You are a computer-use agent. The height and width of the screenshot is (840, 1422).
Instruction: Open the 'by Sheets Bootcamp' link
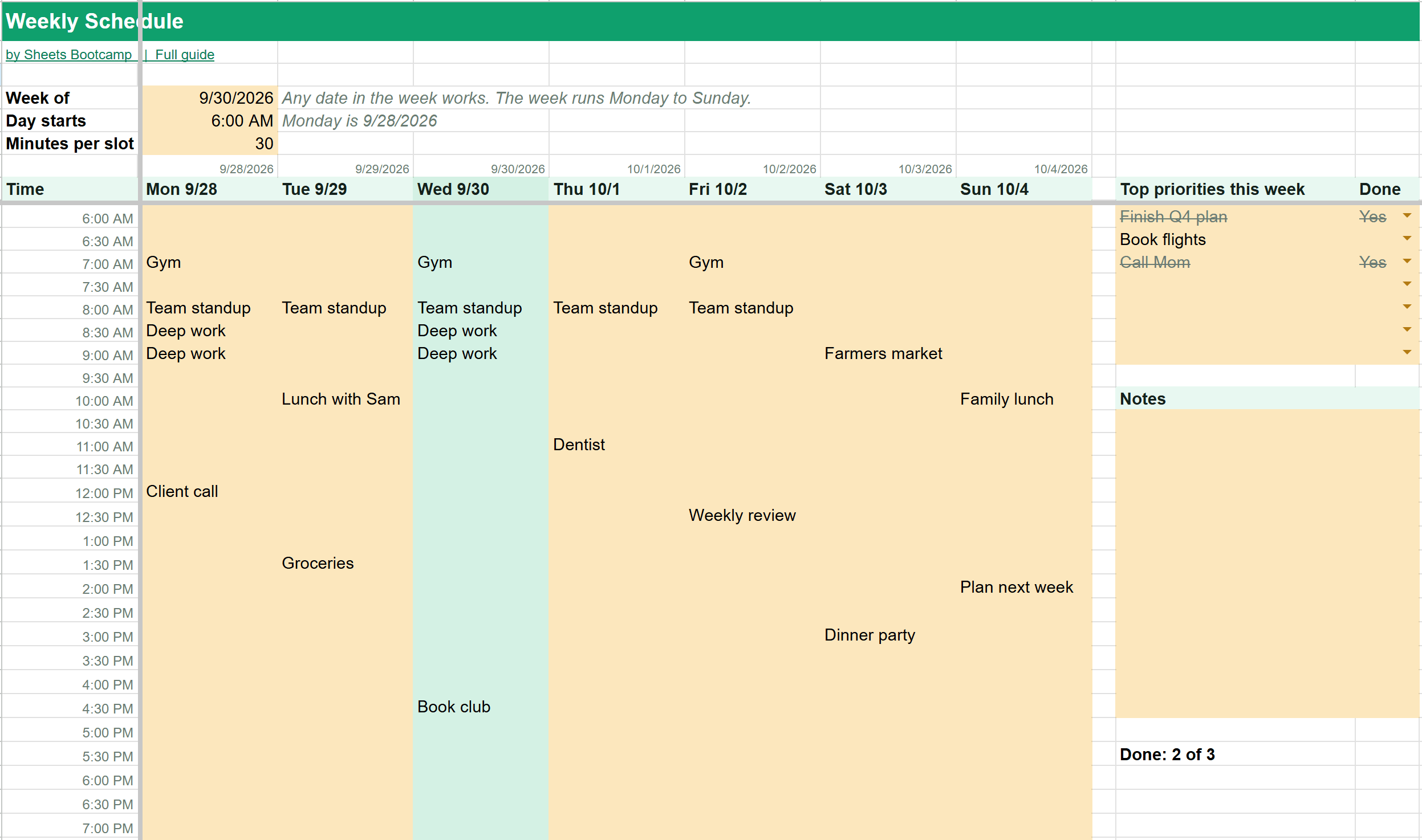tap(68, 55)
